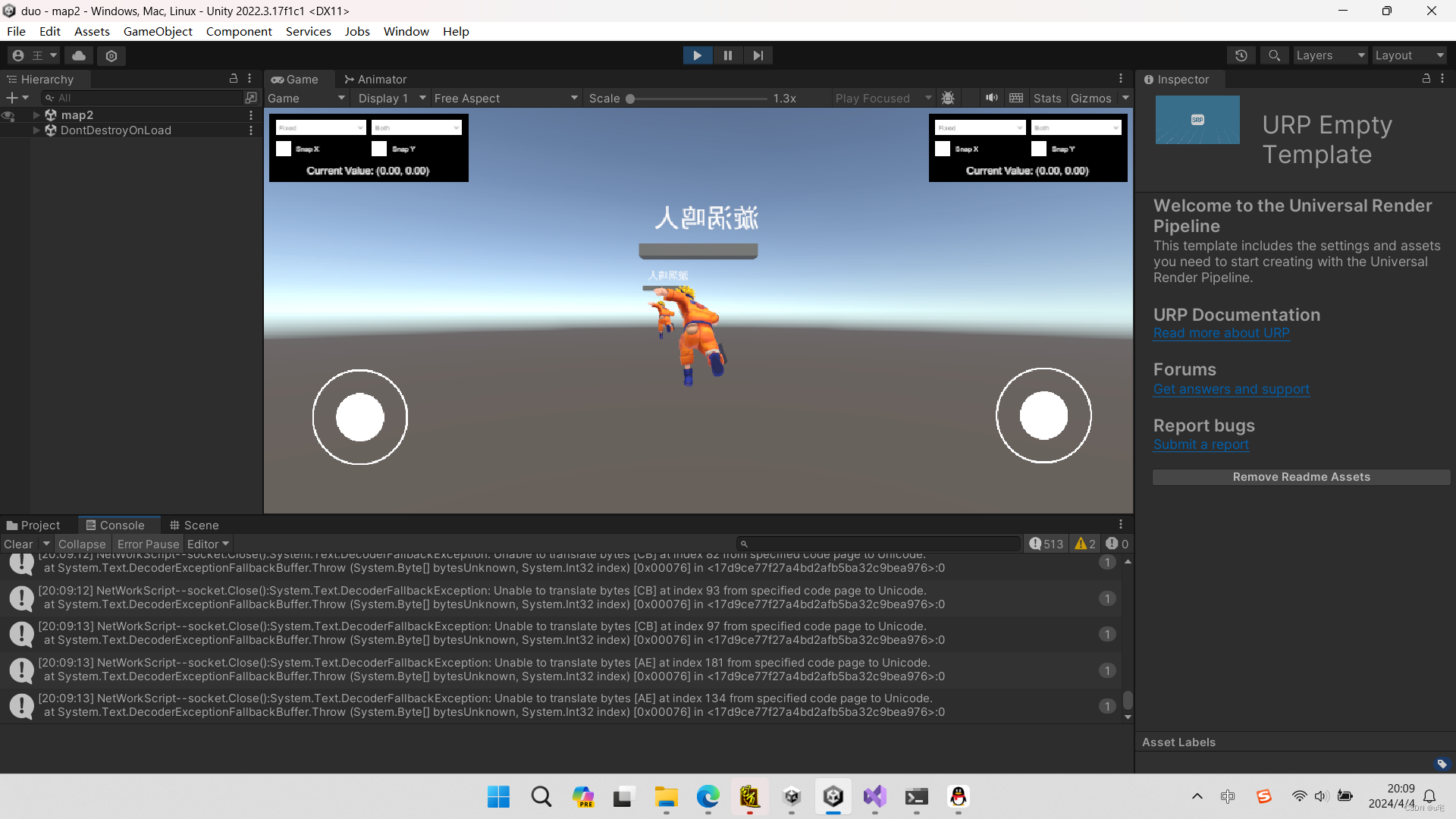The image size is (1456, 819).
Task: Open the undo history icon
Action: 1241,55
